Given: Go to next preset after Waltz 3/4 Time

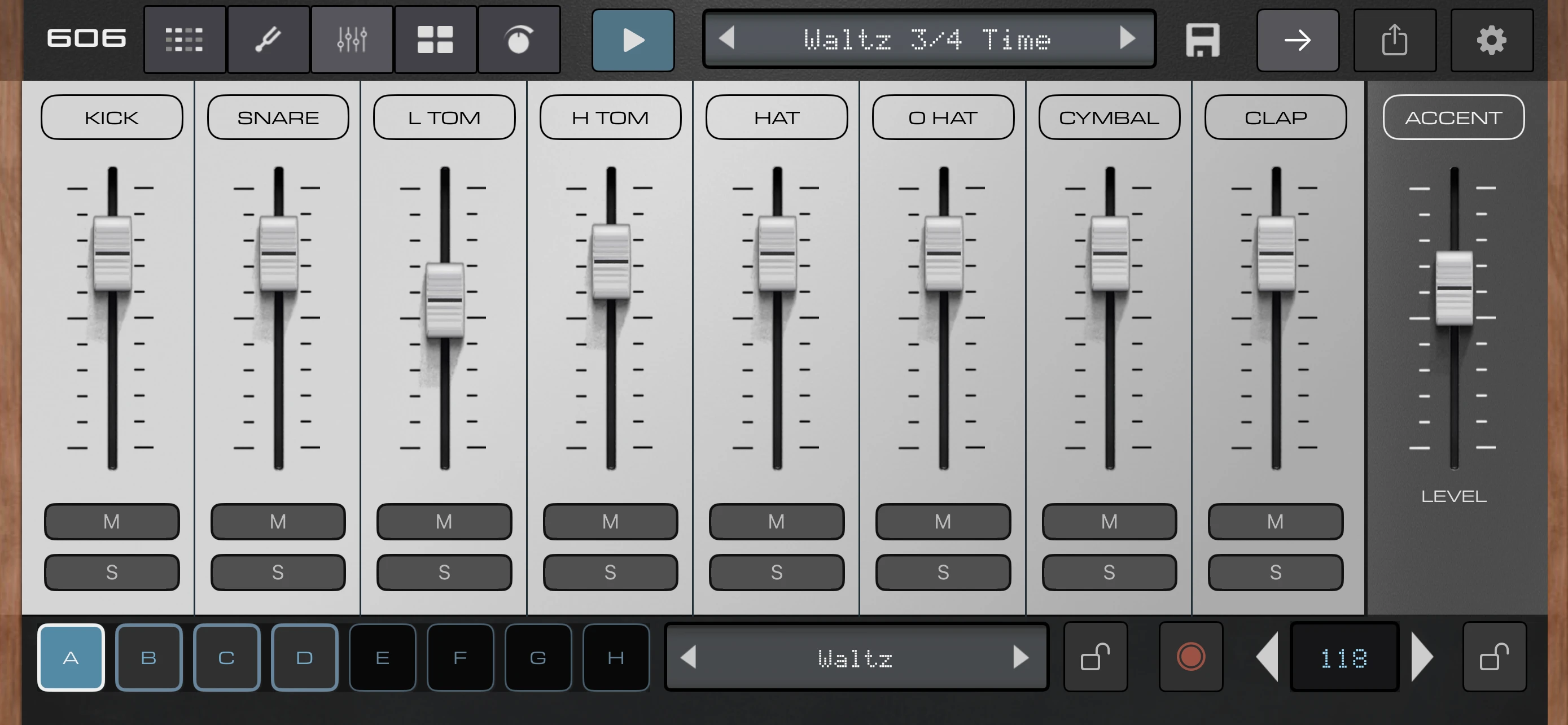Looking at the screenshot, I should coord(1128,38).
